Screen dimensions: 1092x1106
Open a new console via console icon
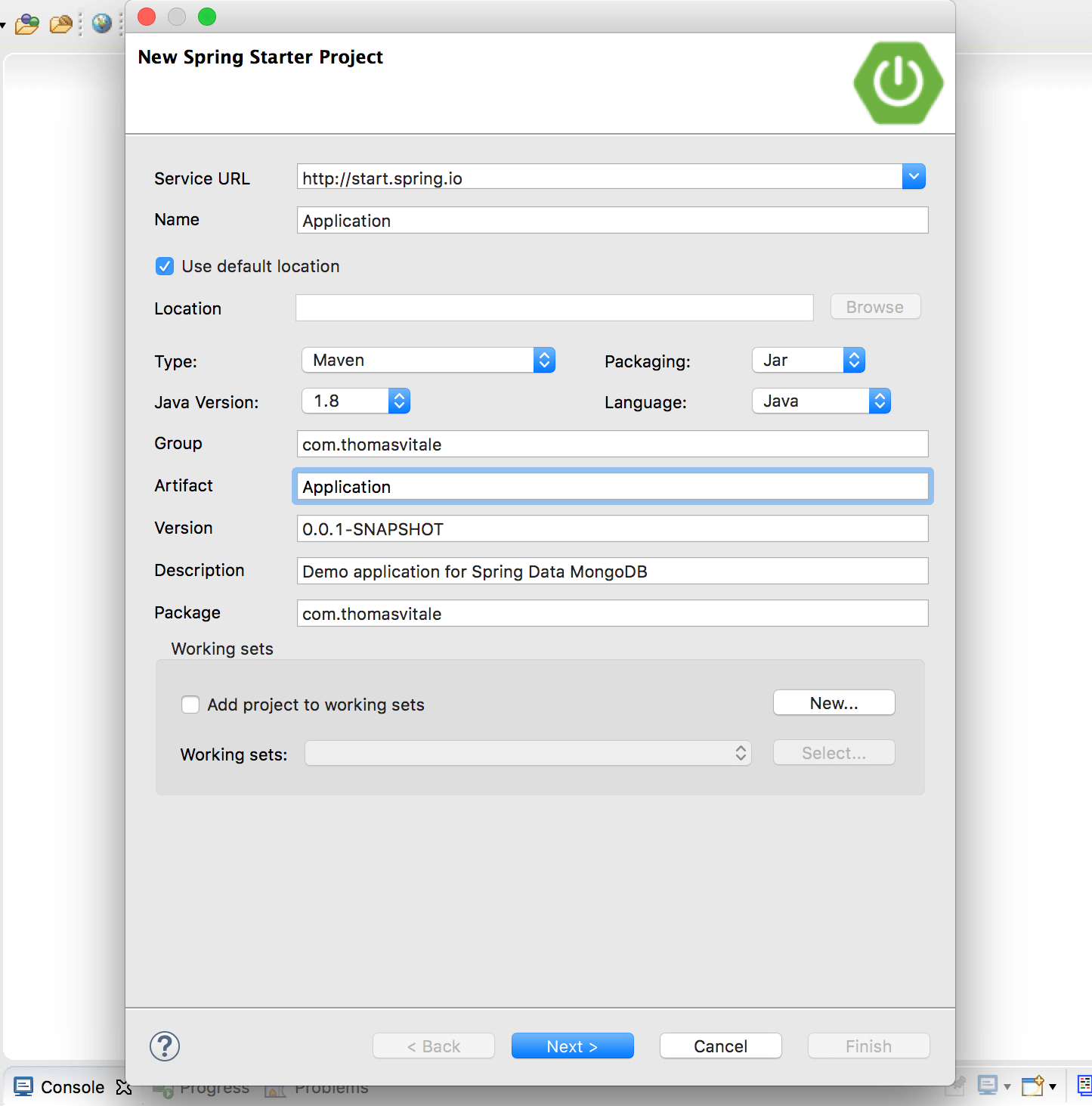click(1032, 1086)
